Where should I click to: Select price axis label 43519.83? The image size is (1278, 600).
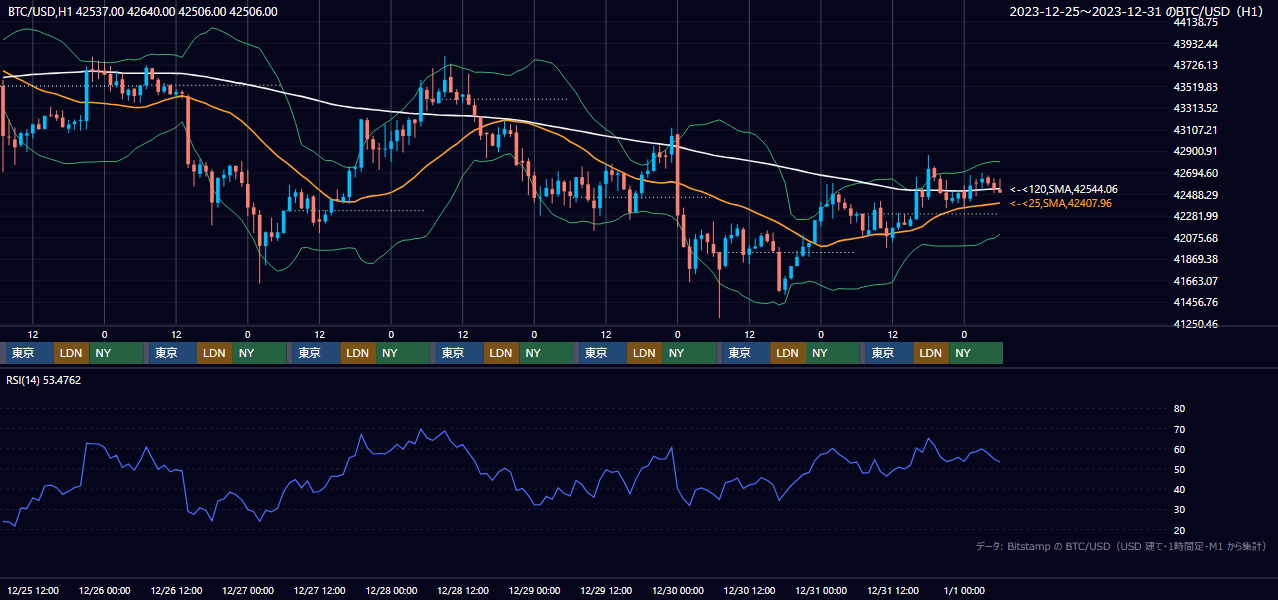tap(1195, 87)
